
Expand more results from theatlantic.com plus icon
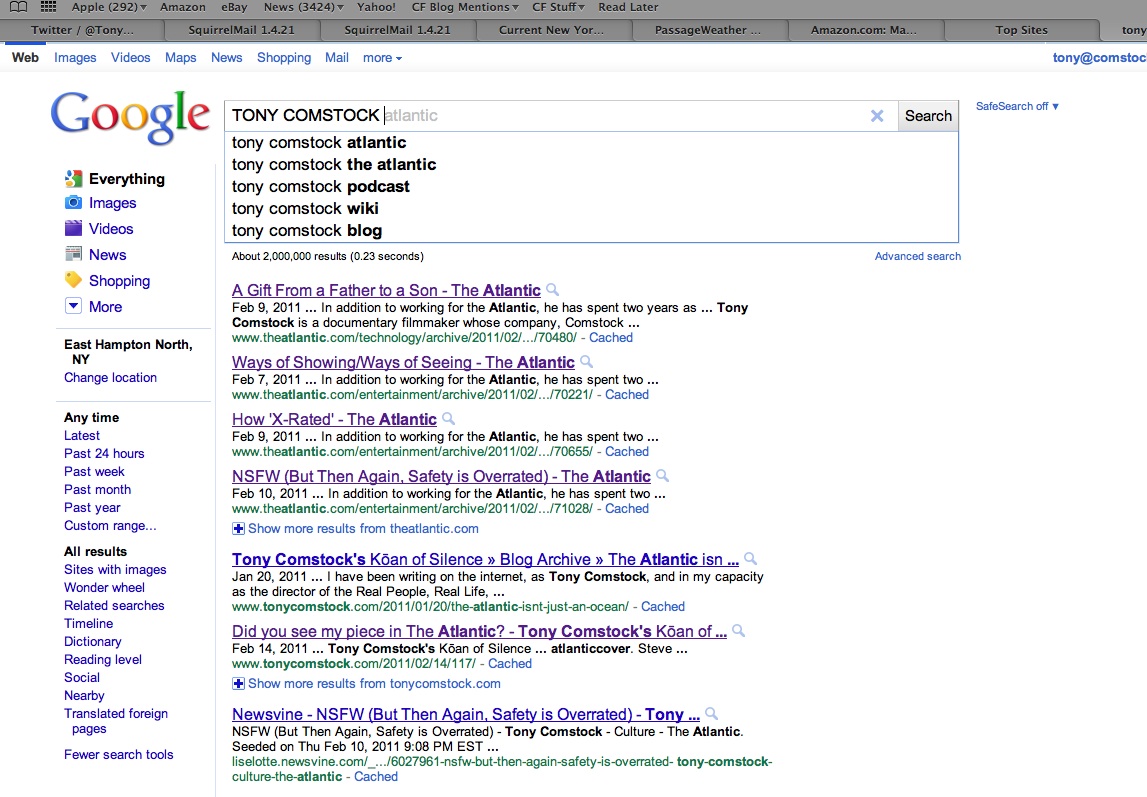click(x=238, y=529)
